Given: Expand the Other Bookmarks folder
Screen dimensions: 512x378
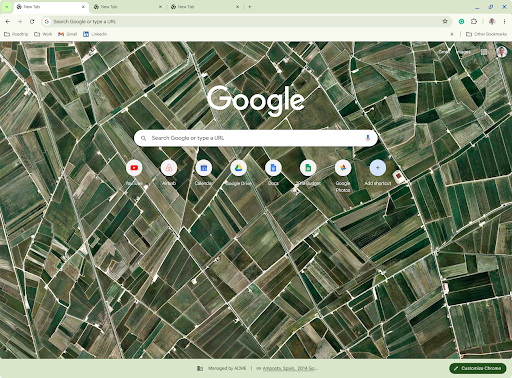Looking at the screenshot, I should point(486,34).
